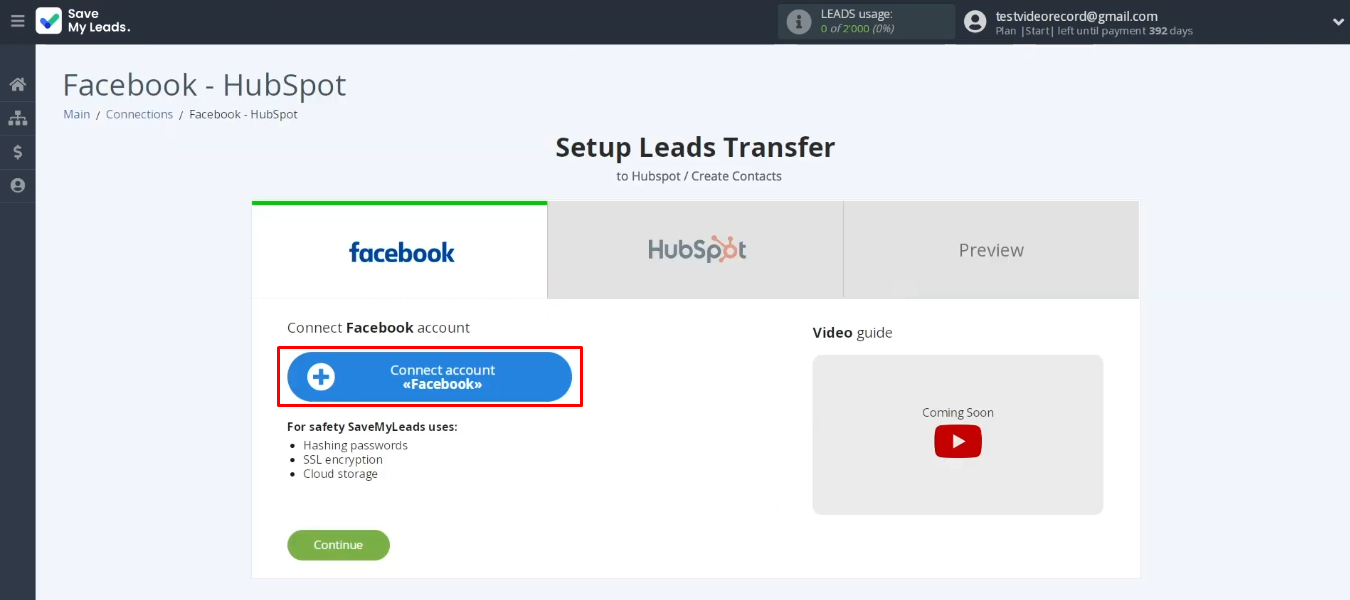This screenshot has height=600, width=1350.
Task: Open the hamburger menu icon
Action: click(x=17, y=21)
